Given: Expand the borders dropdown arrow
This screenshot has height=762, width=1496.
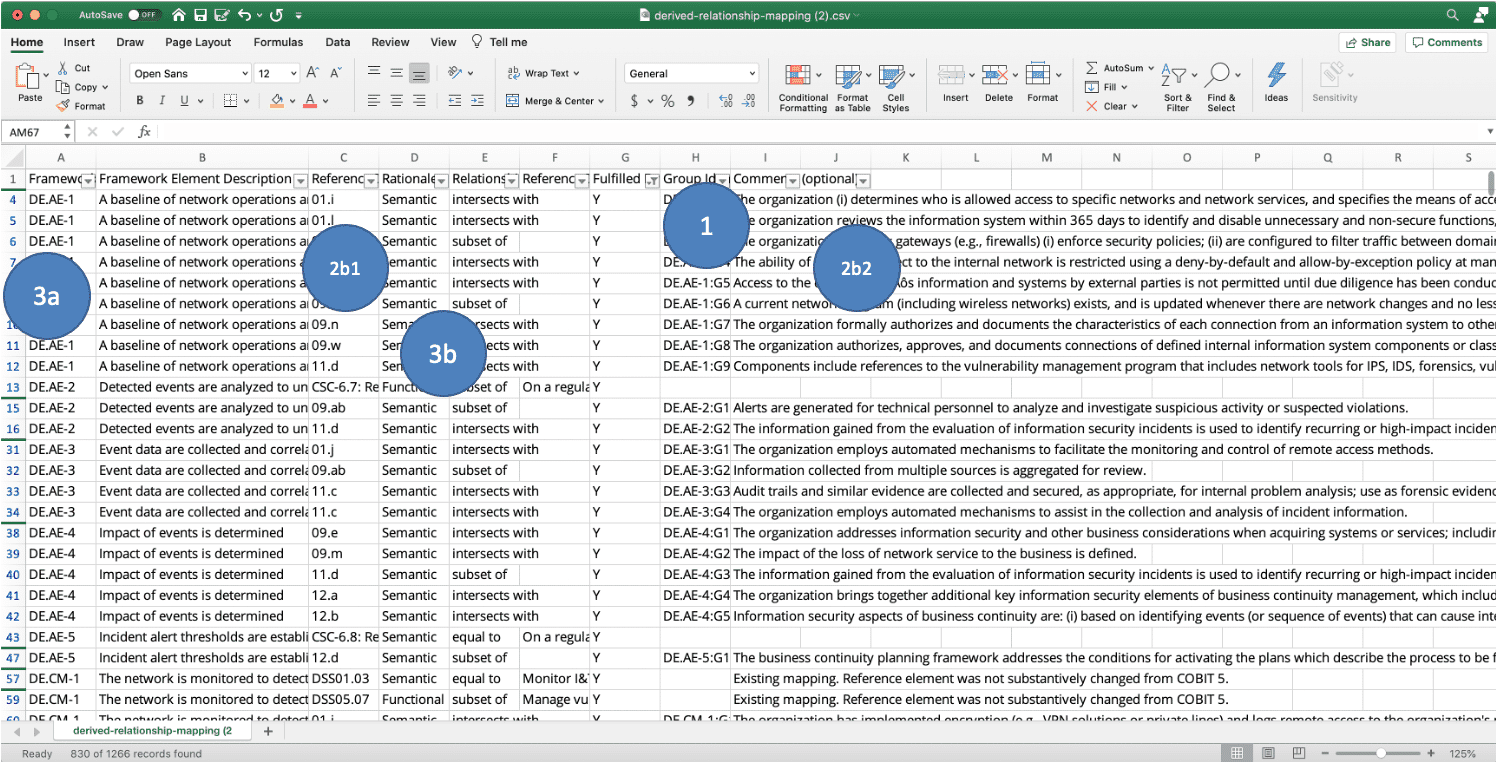Looking at the screenshot, I should click(x=248, y=101).
